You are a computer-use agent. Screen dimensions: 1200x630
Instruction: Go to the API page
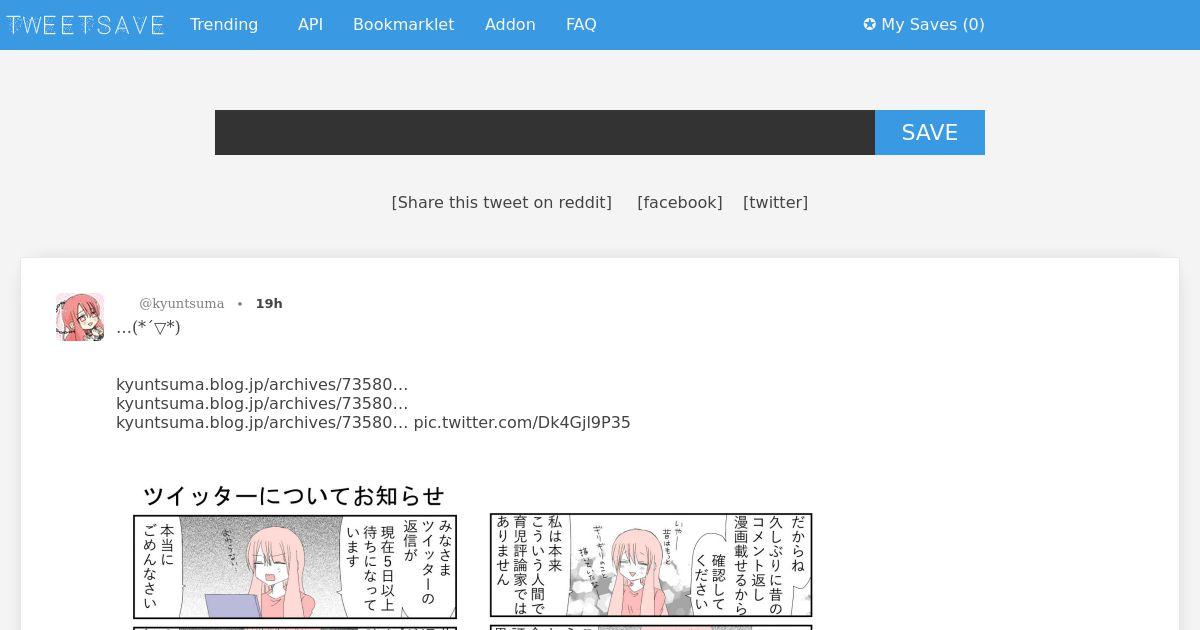[x=310, y=25]
